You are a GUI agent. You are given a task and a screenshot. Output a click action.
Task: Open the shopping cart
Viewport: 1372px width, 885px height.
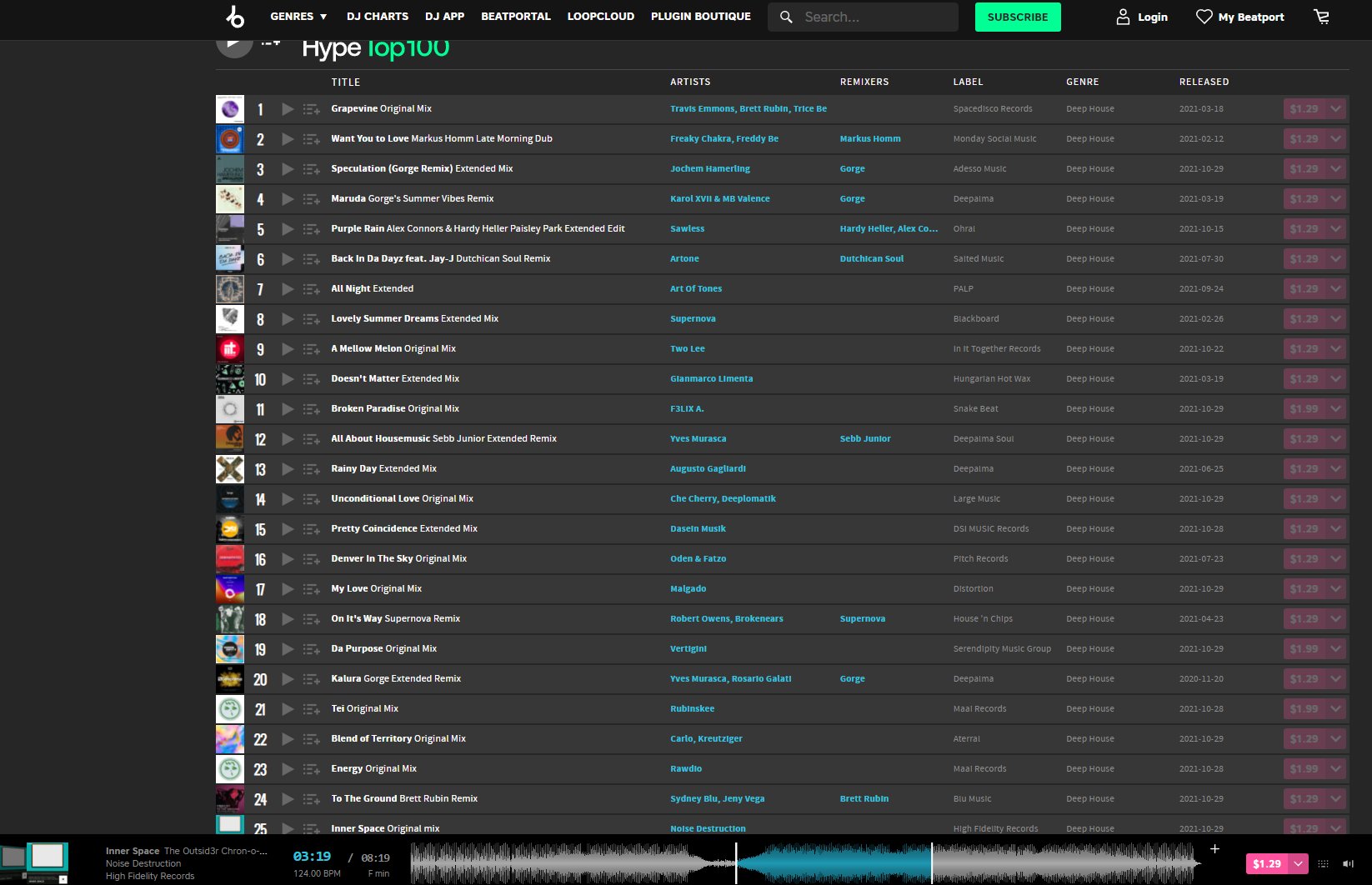pos(1321,17)
